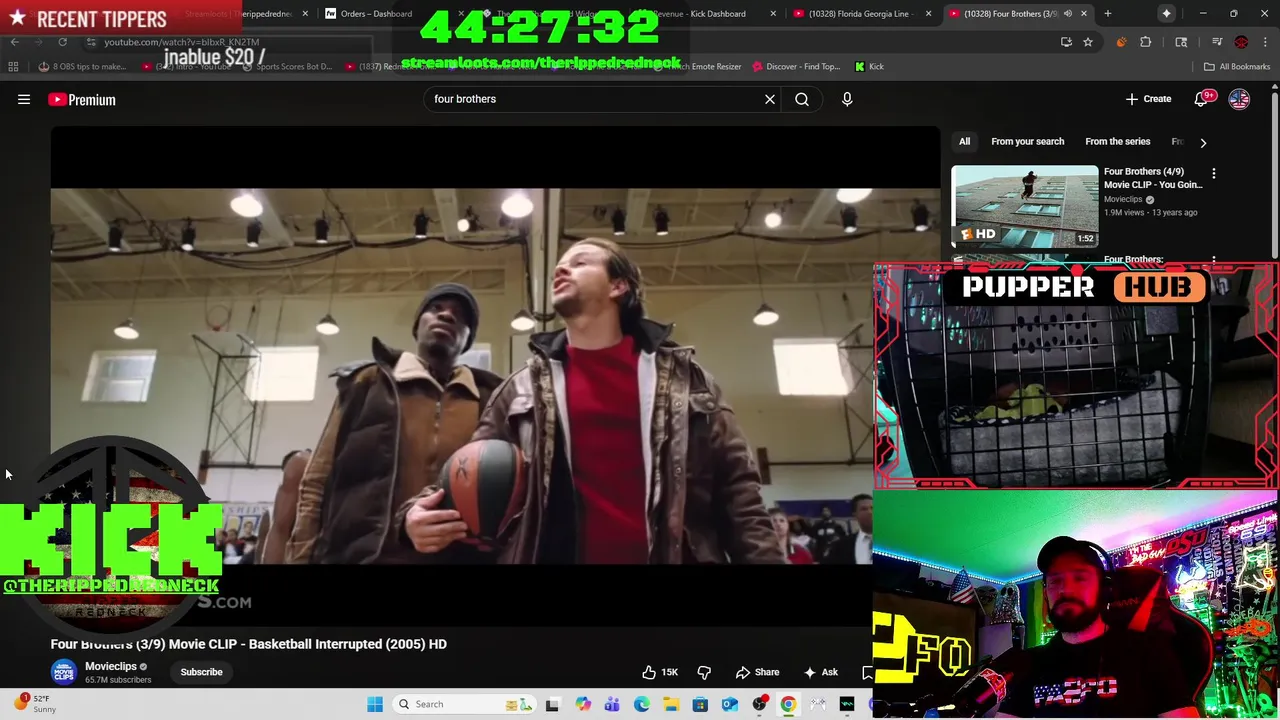This screenshot has height=720, width=1280.
Task: Open the All Bookmarks folder
Action: click(x=1236, y=66)
